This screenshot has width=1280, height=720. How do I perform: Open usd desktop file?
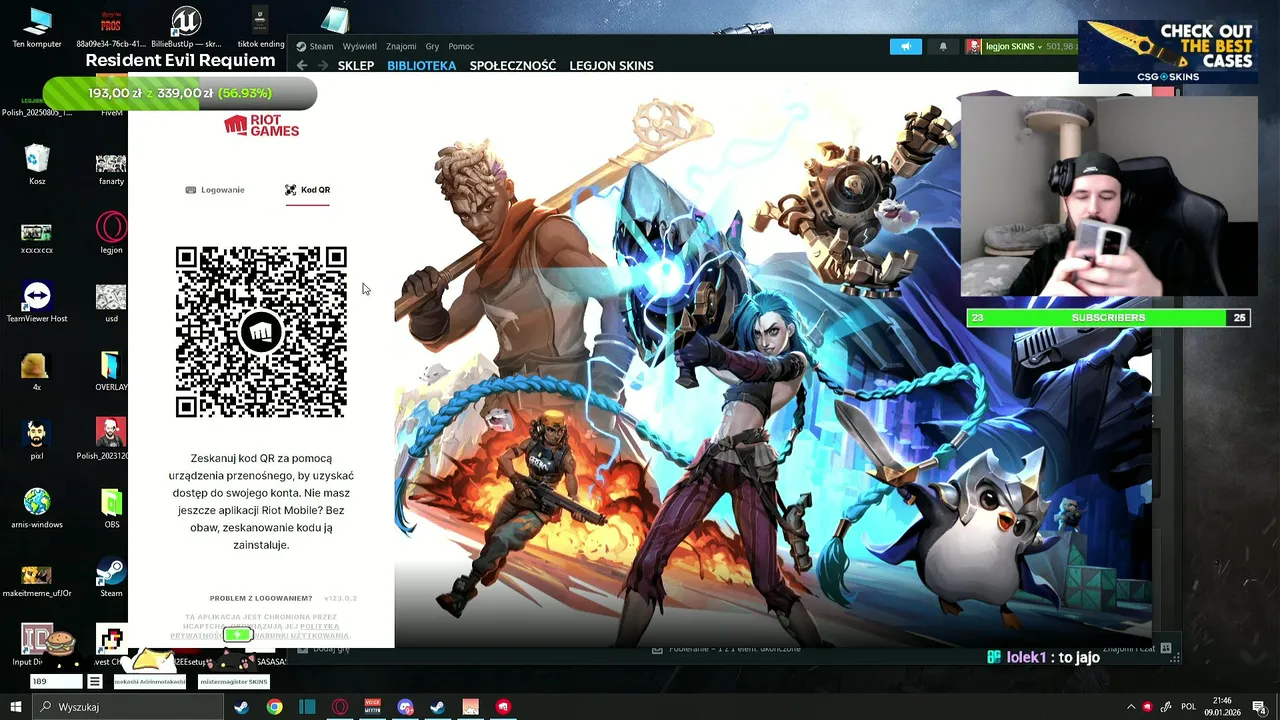click(x=111, y=302)
